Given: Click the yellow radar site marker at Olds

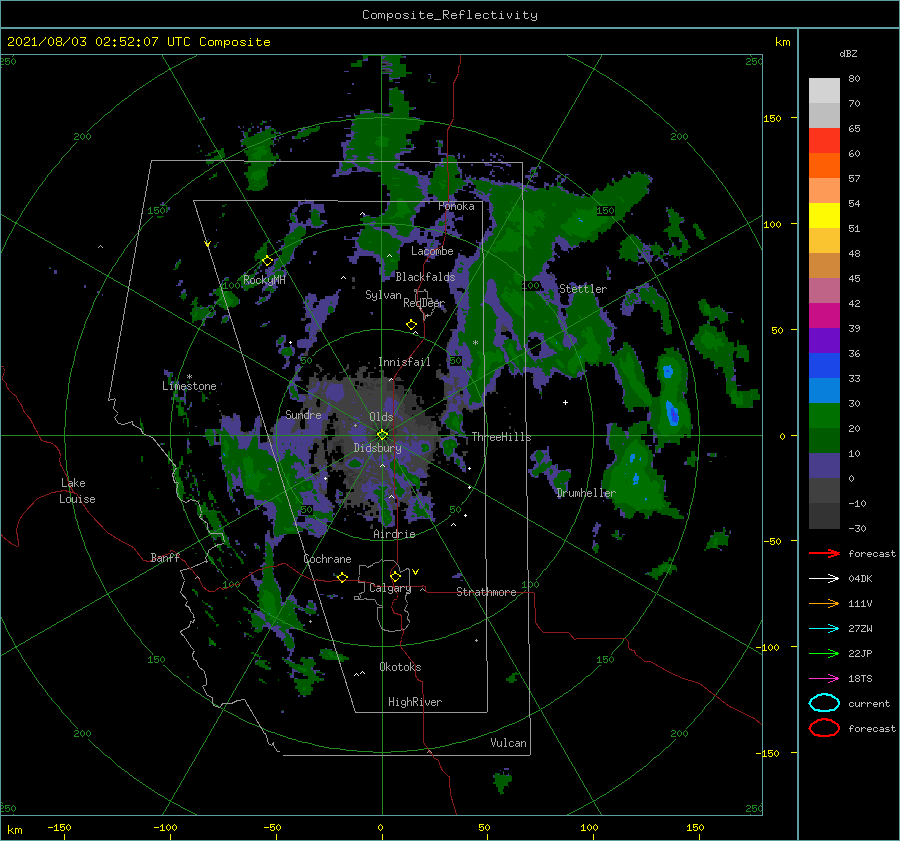Looking at the screenshot, I should 382,435.
